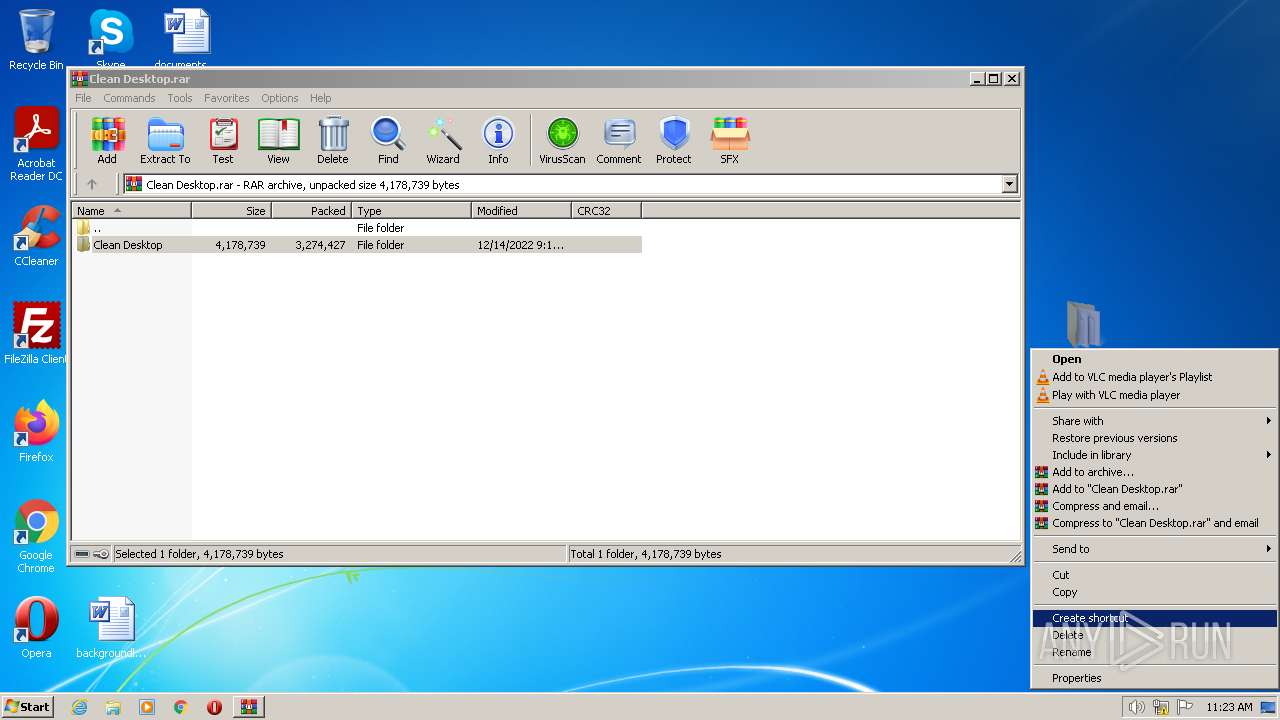Viewport: 1280px width, 720px height.
Task: Click the Extract To toolbar icon
Action: (165, 140)
